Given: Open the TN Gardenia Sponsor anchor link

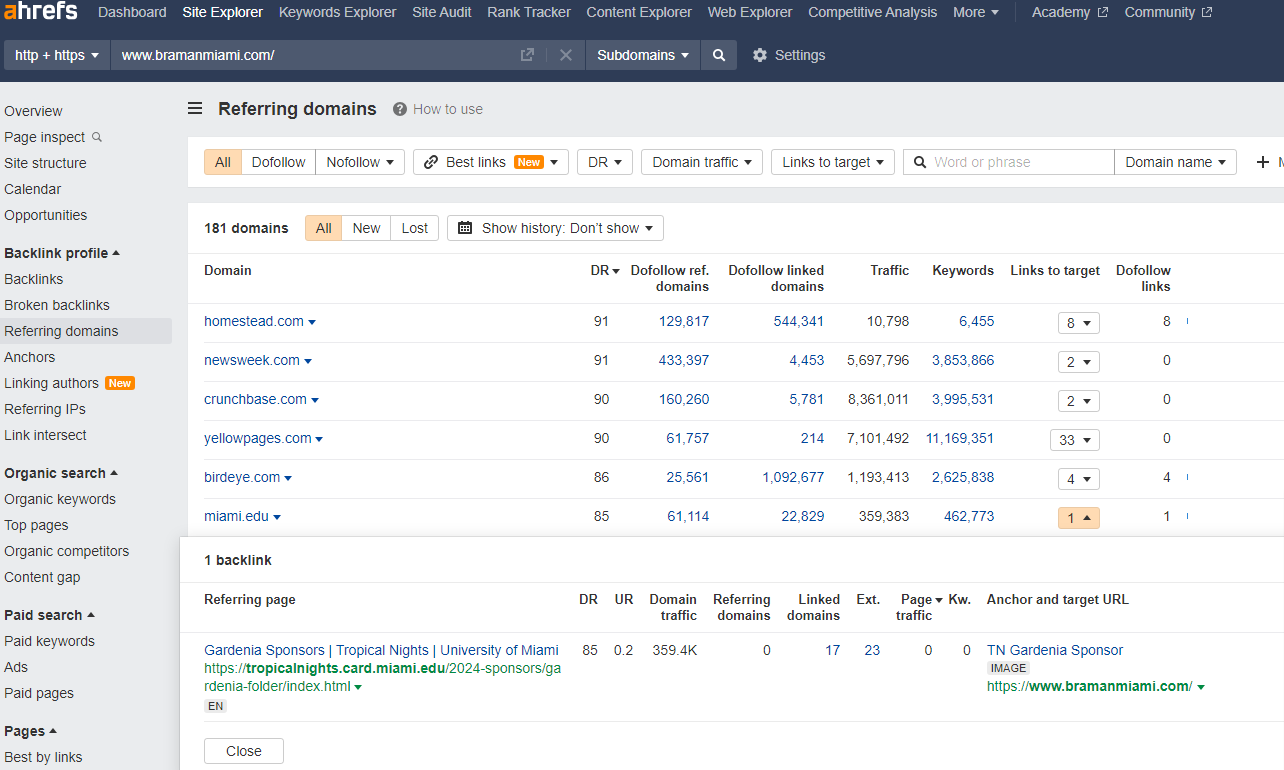Looking at the screenshot, I should click(x=1055, y=650).
